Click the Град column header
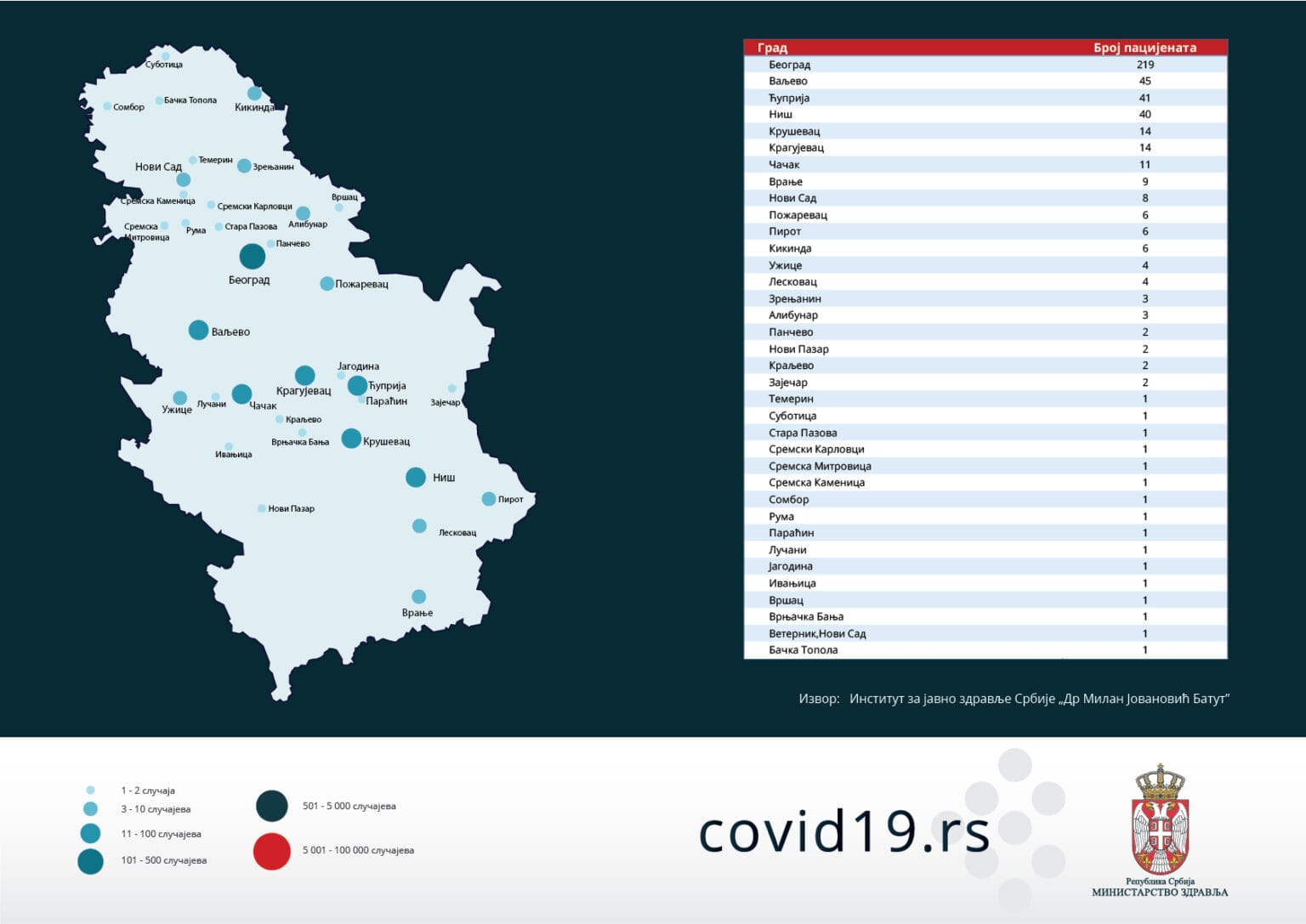Screen dimensions: 1306x924 (x=772, y=48)
